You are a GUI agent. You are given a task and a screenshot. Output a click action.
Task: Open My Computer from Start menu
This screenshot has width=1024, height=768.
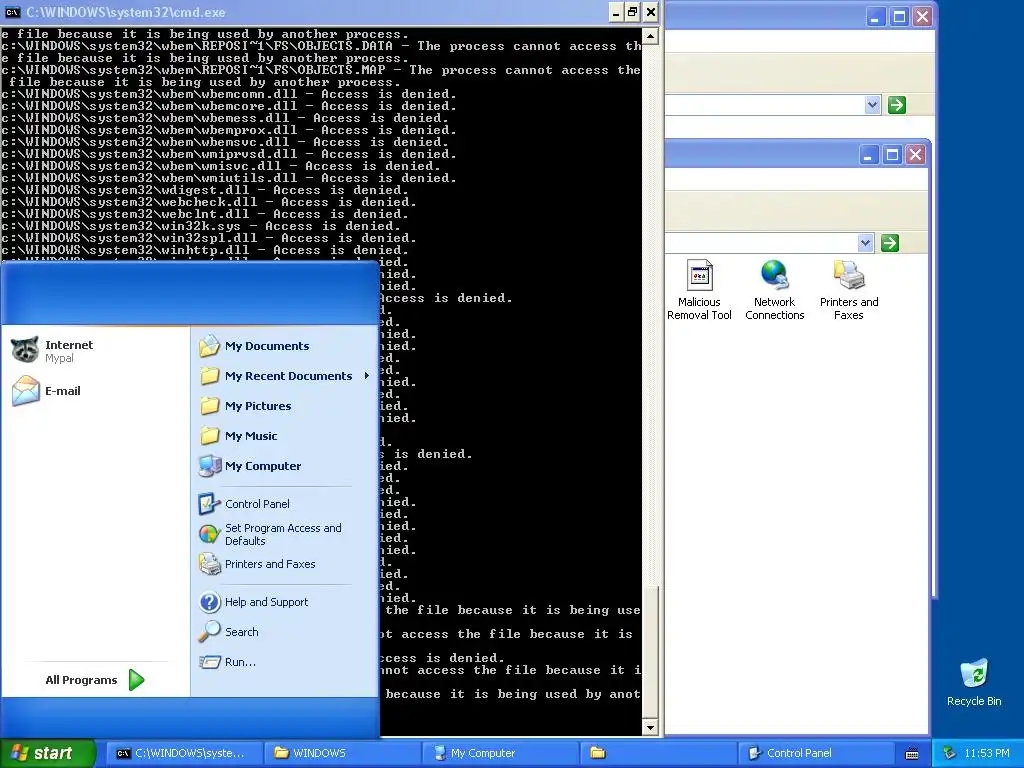284,466
